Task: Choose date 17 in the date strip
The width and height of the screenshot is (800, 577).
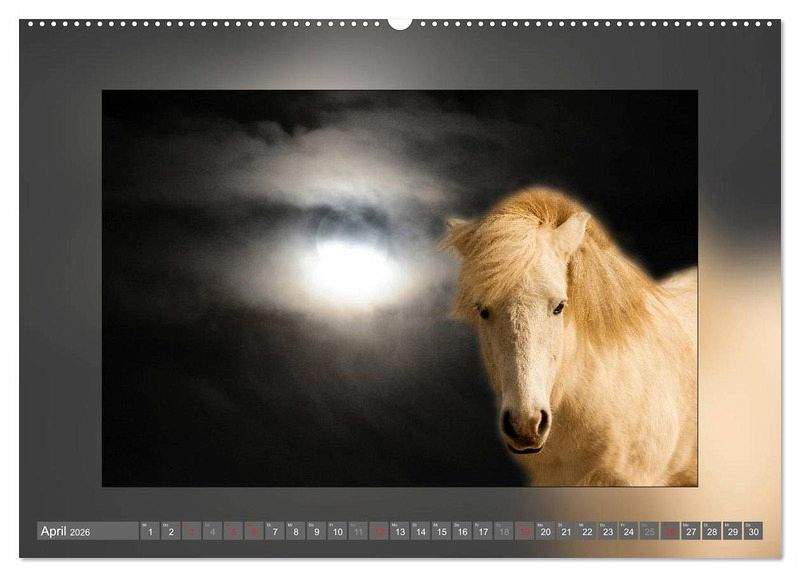Action: 483,531
